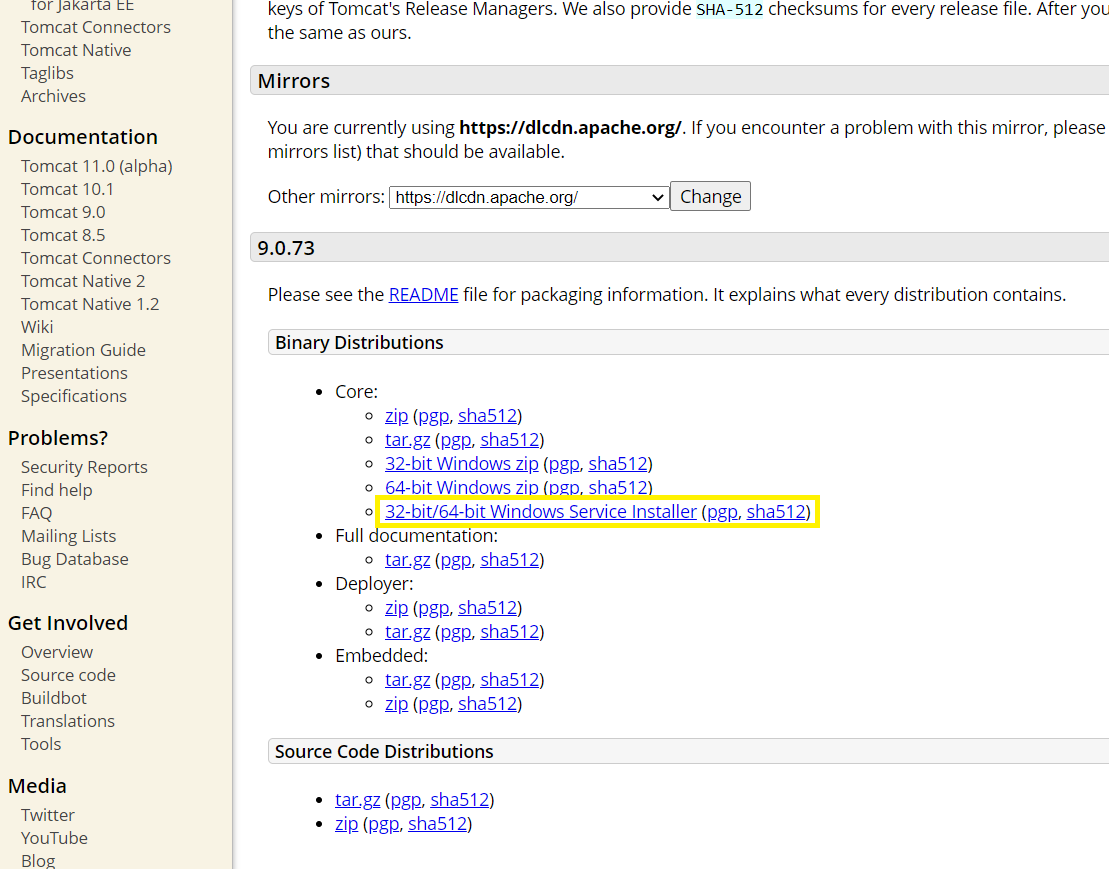Viewport: 1109px width, 869px height.
Task: Open the Migration Guide
Action: click(x=83, y=350)
